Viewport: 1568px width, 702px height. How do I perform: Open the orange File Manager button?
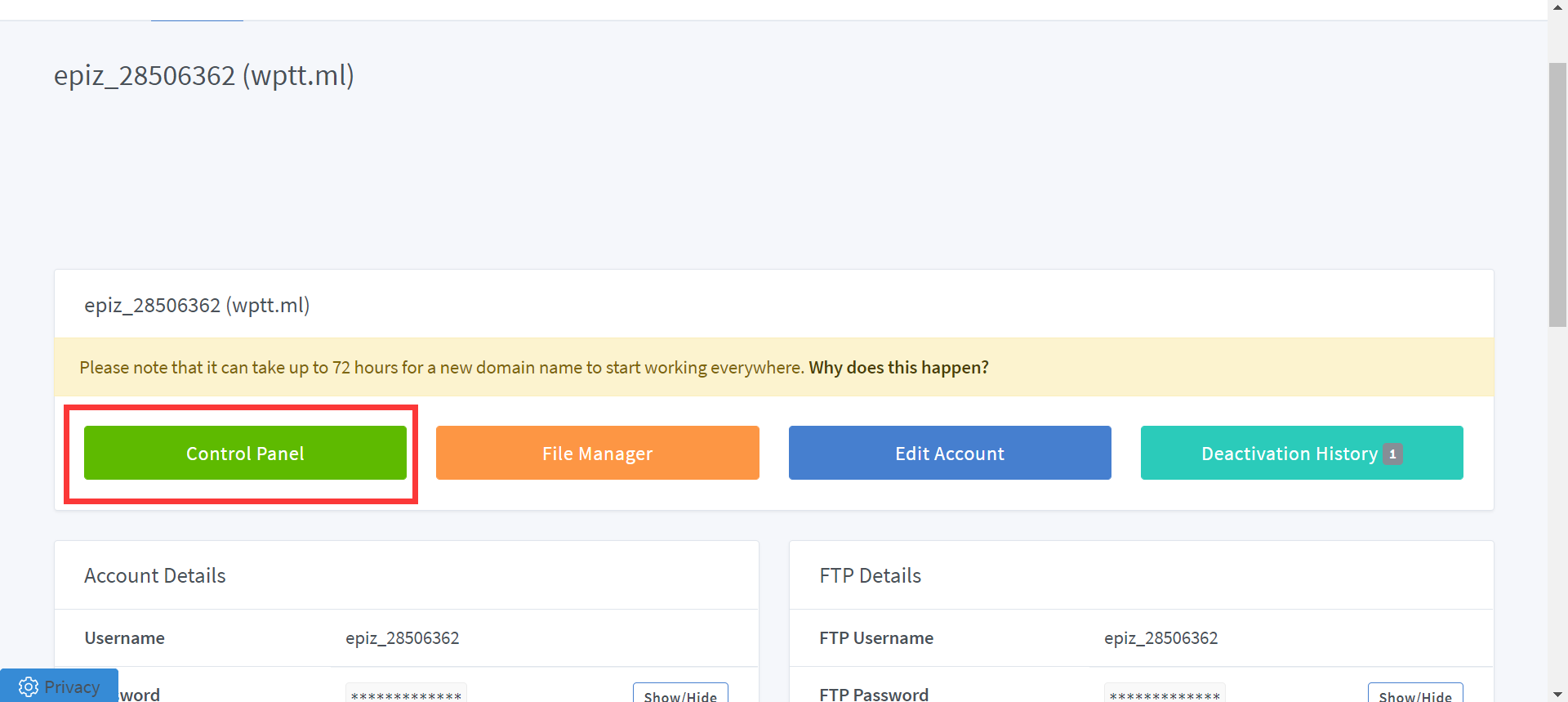[598, 453]
